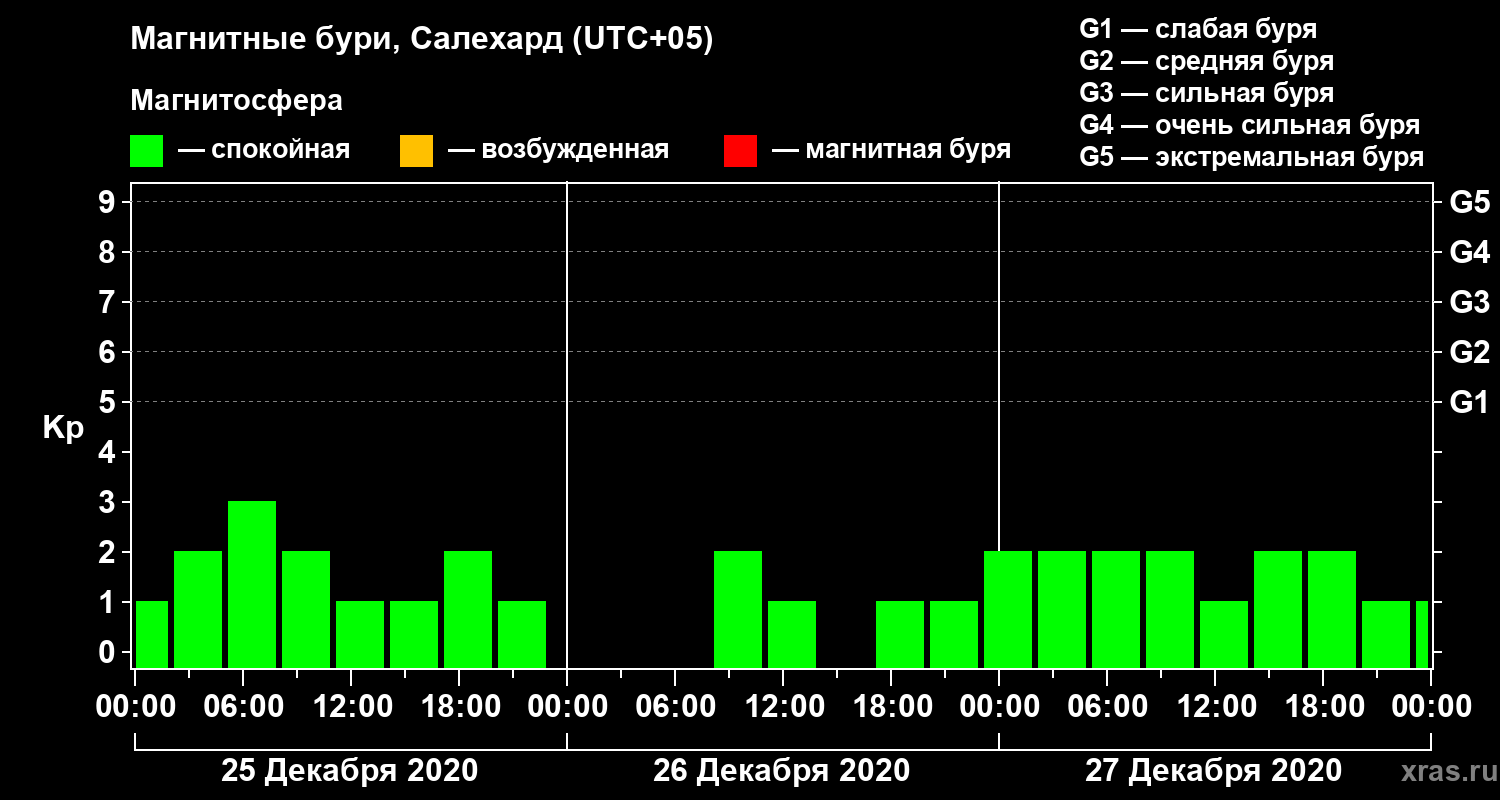Click the 'G2 — средняя буря' legend line
1500x800 pixels.
(x=1206, y=61)
